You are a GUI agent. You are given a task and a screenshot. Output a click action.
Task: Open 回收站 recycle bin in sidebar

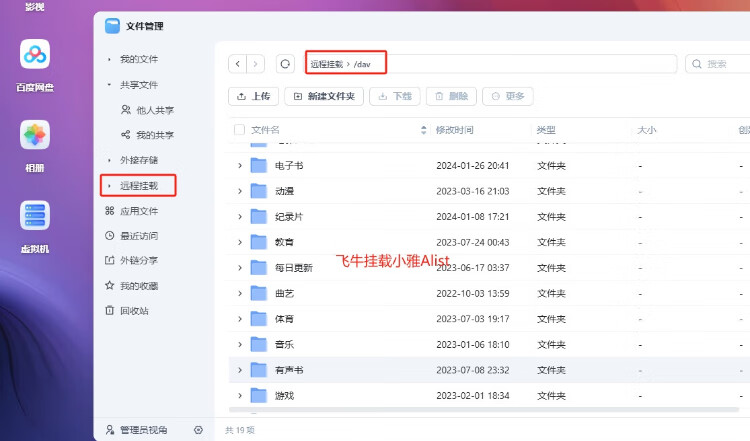pos(134,311)
